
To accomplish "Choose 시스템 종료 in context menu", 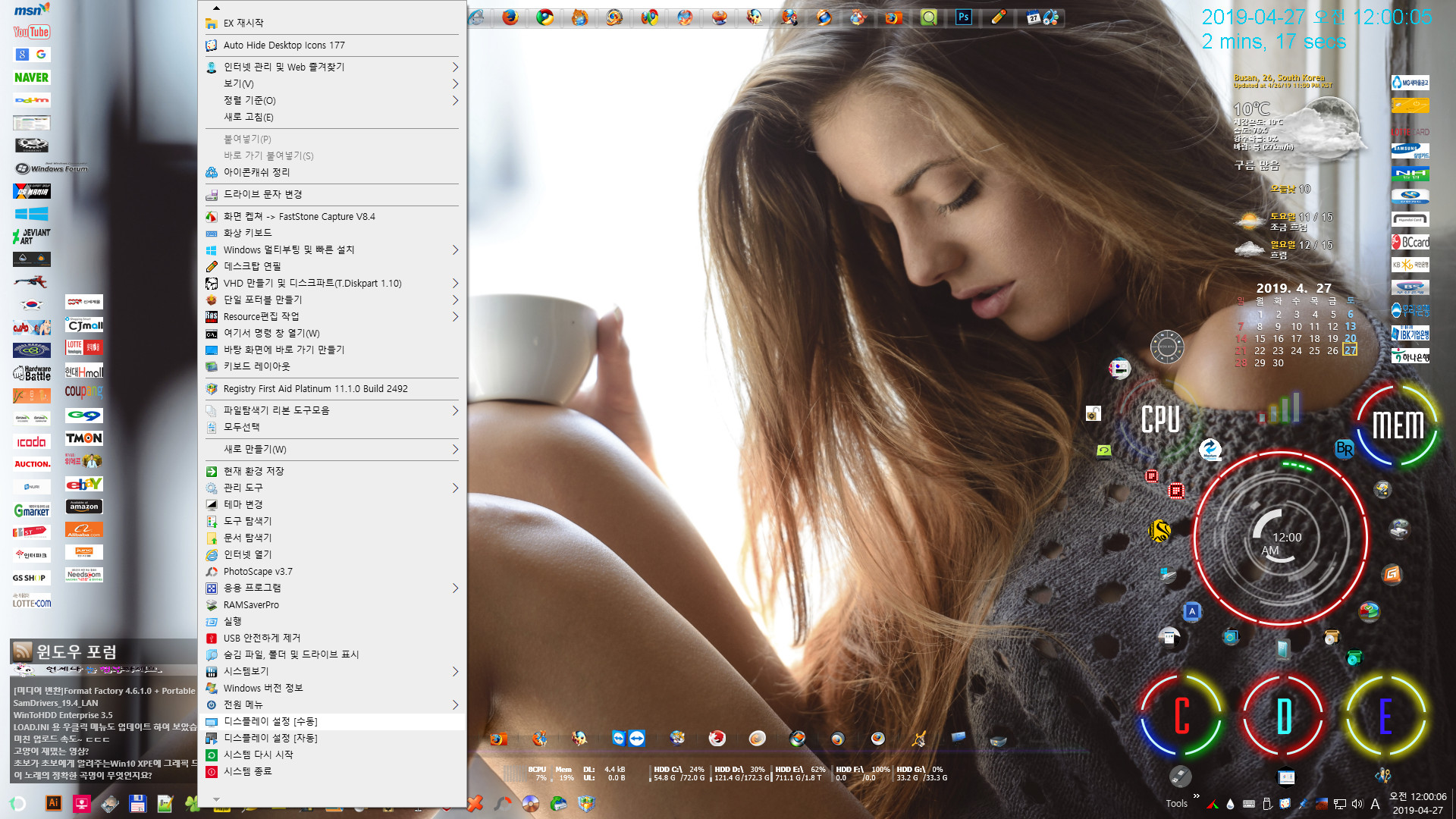I will (332, 771).
